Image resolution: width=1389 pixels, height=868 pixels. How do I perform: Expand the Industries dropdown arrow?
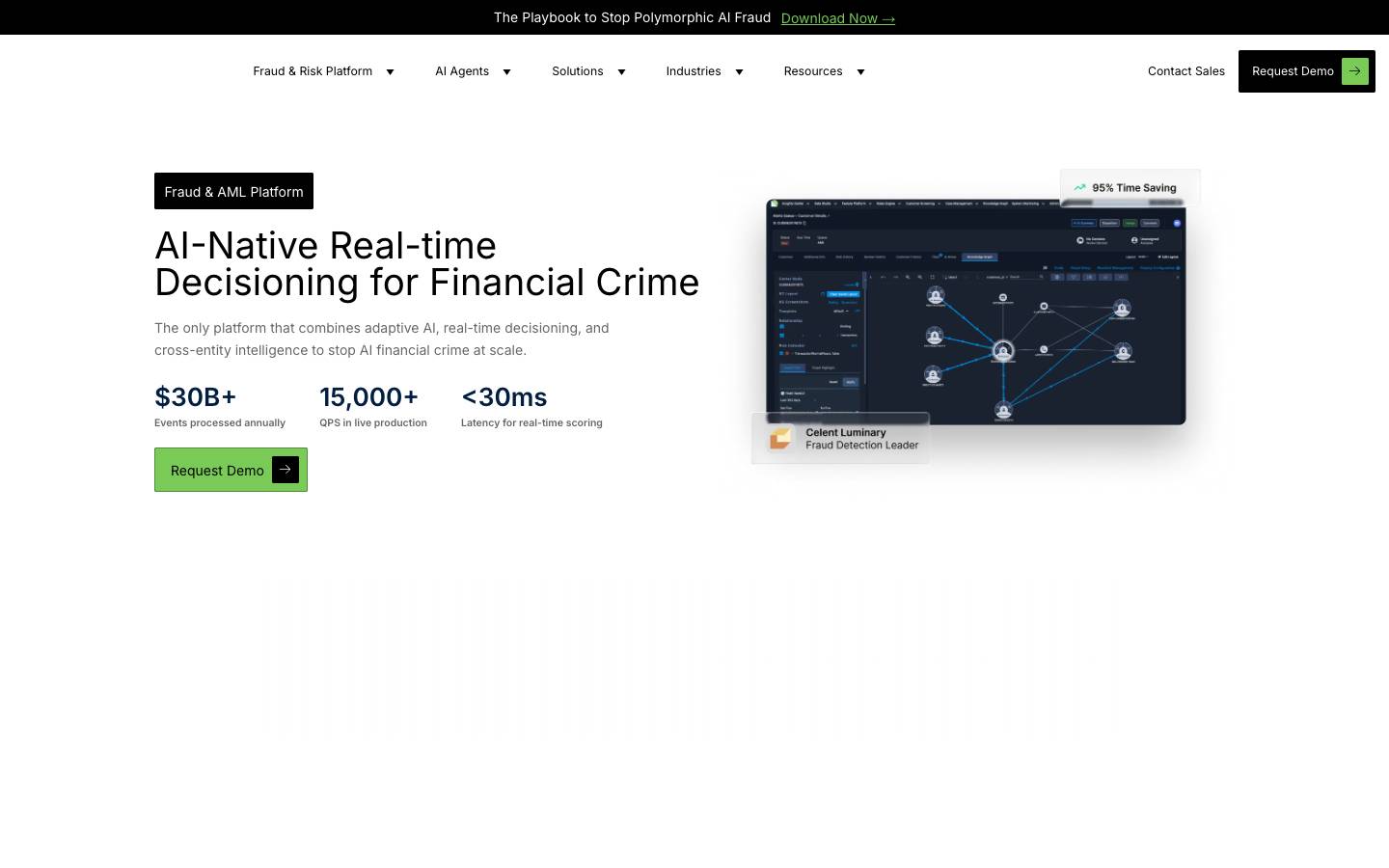[x=739, y=71]
